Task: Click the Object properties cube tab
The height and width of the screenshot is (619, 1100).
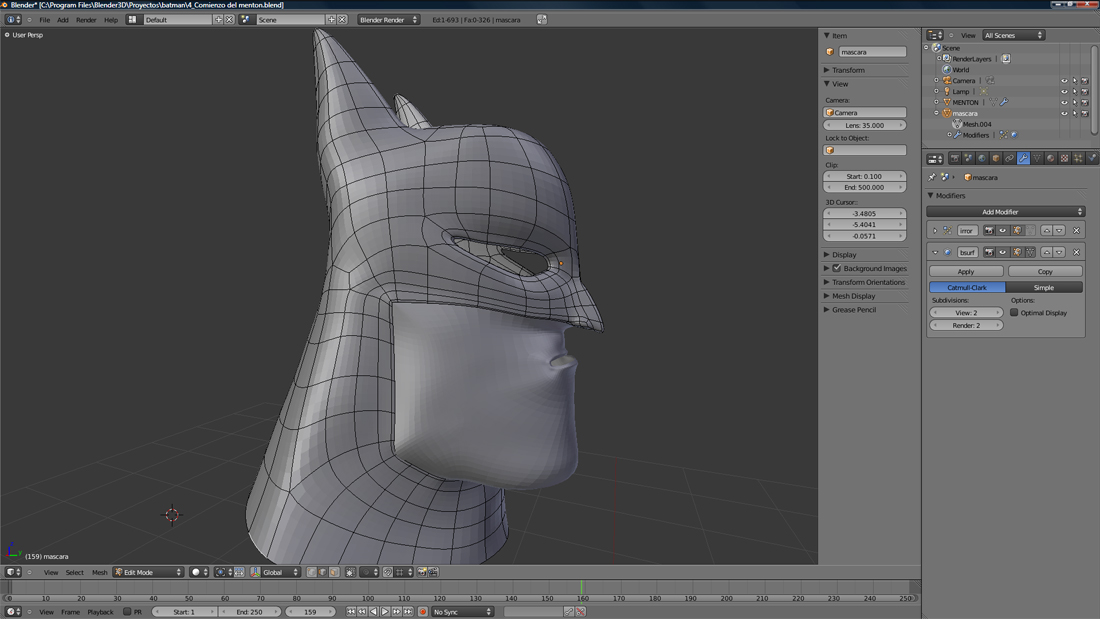Action: point(995,158)
